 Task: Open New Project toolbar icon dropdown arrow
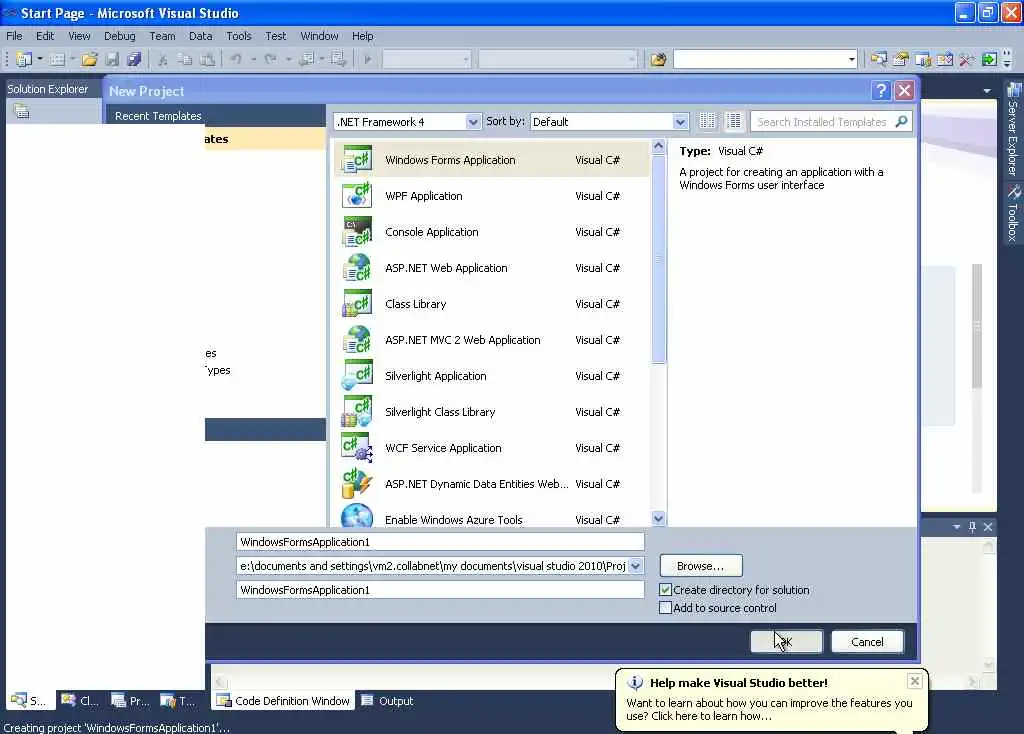pos(40,59)
